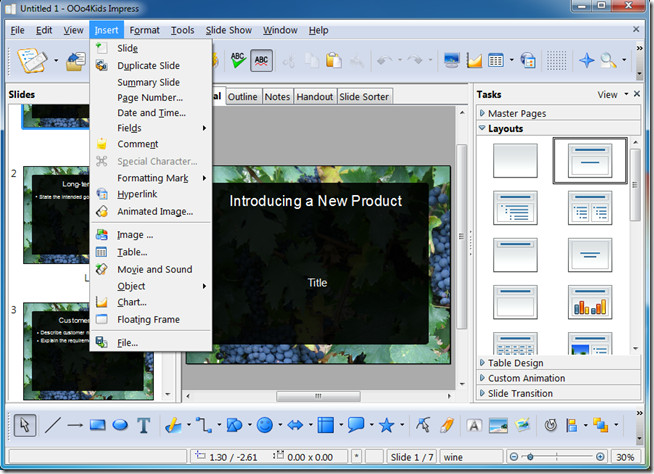Select the blank slide layout

pyautogui.click(x=515, y=161)
